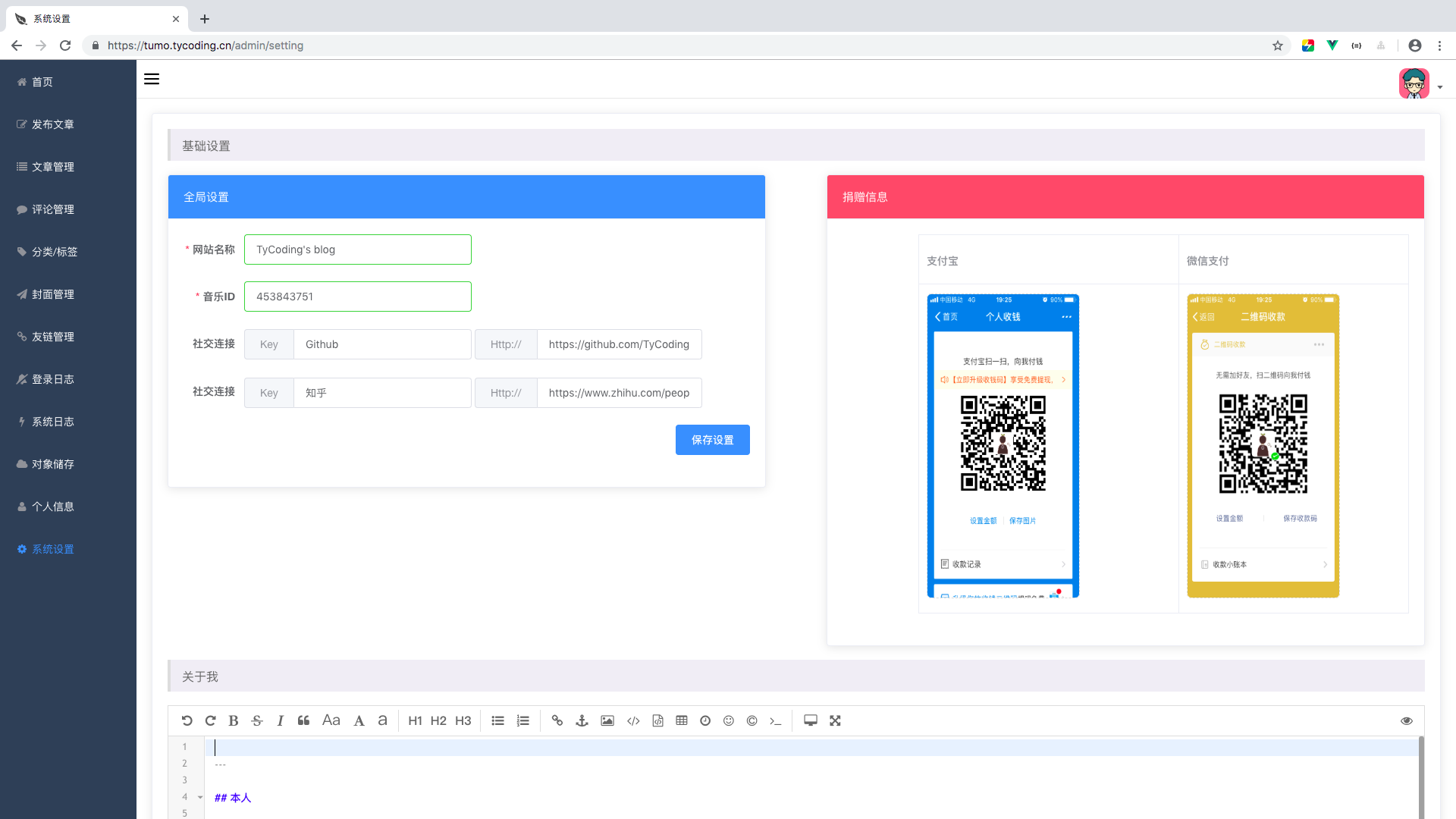
Task: Click the 网站名称 input field
Action: coord(357,249)
